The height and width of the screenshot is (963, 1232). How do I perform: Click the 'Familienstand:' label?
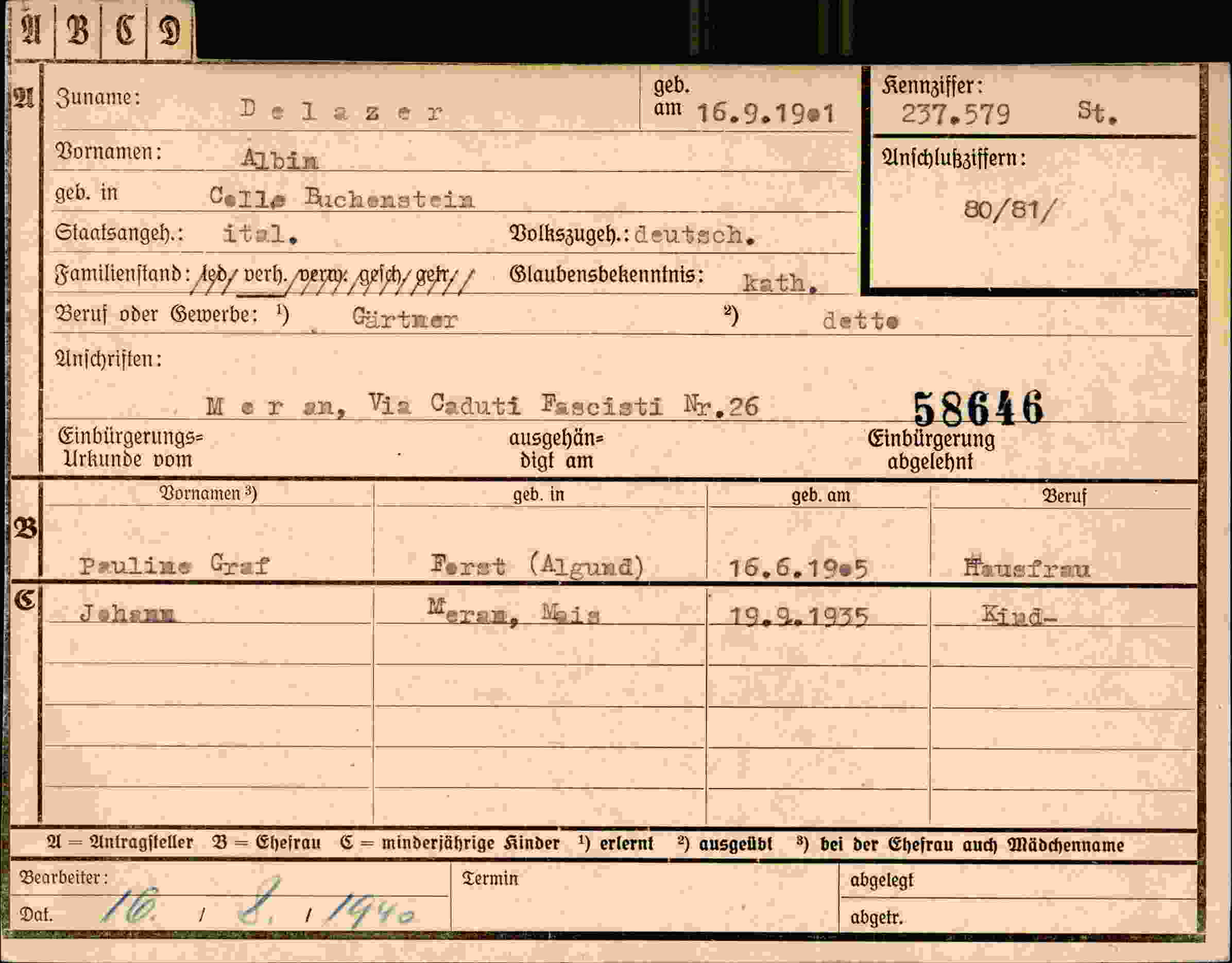pyautogui.click(x=123, y=274)
